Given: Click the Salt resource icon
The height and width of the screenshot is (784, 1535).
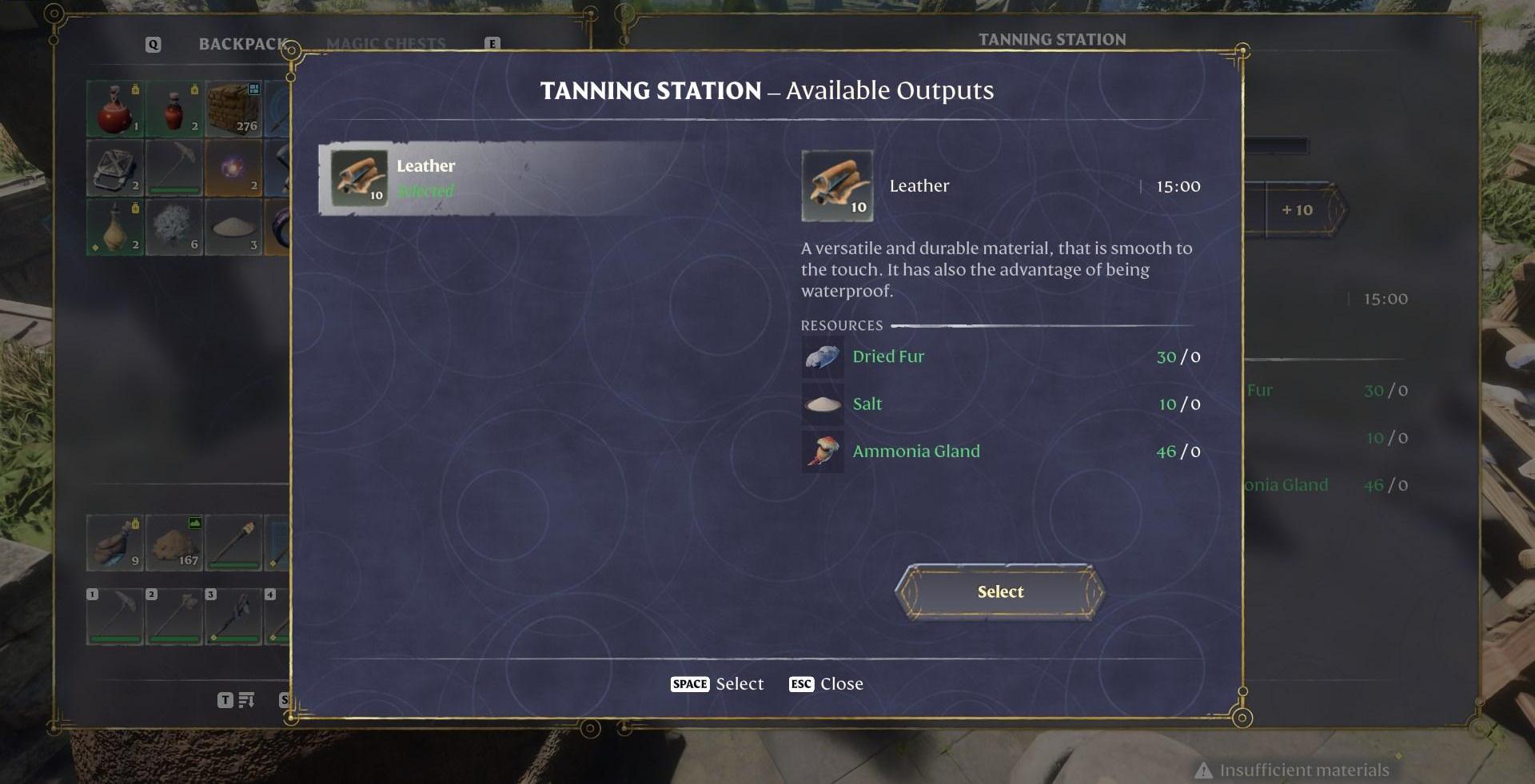Looking at the screenshot, I should coord(823,404).
